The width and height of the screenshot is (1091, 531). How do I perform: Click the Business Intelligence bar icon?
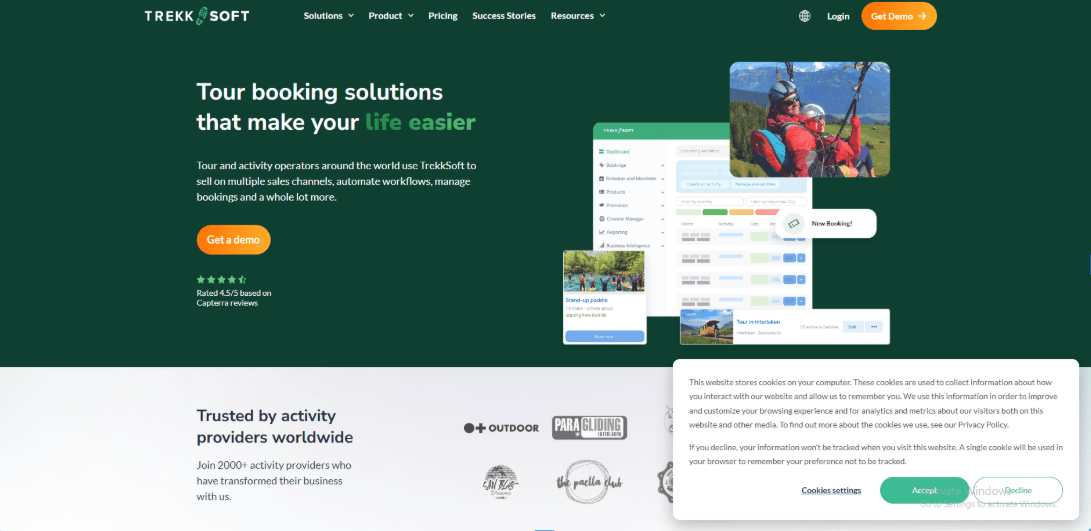(601, 246)
